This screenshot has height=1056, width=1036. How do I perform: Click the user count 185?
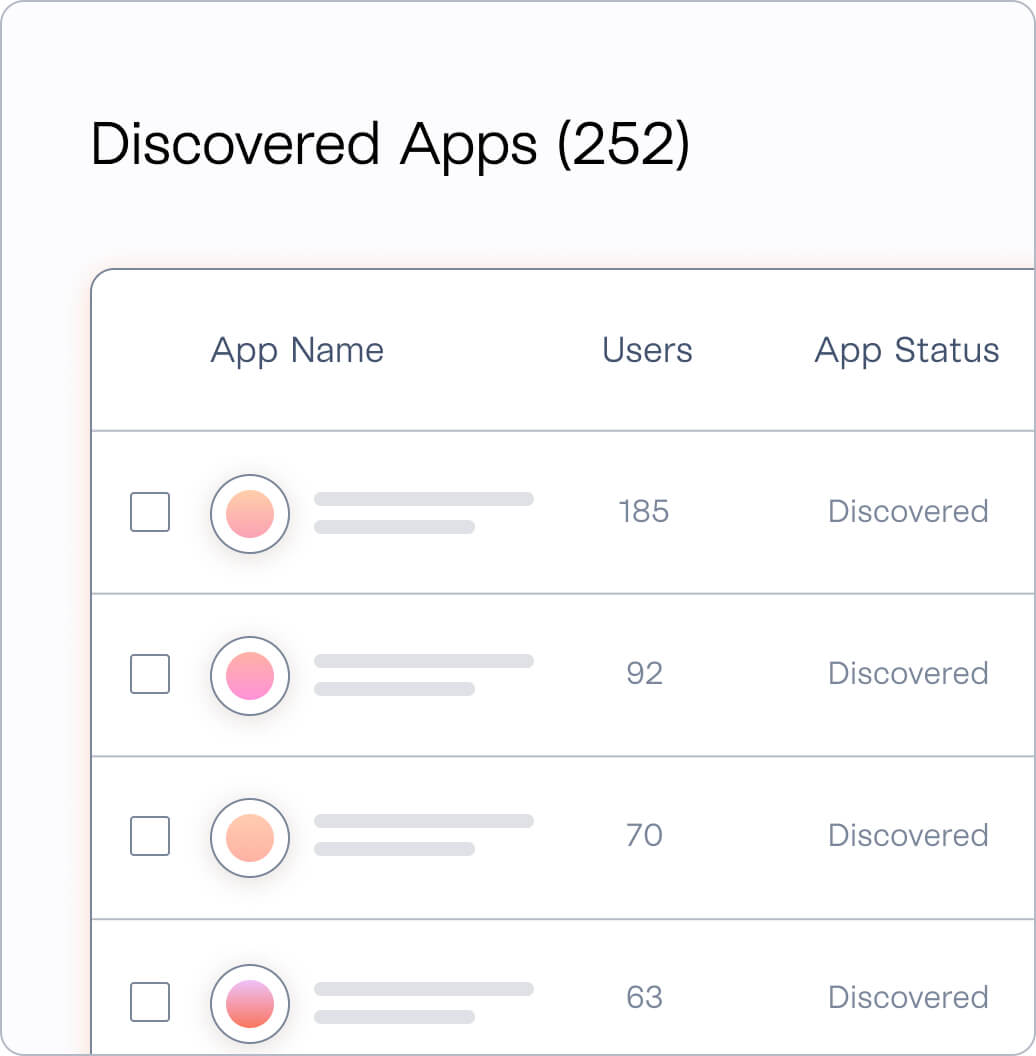644,511
